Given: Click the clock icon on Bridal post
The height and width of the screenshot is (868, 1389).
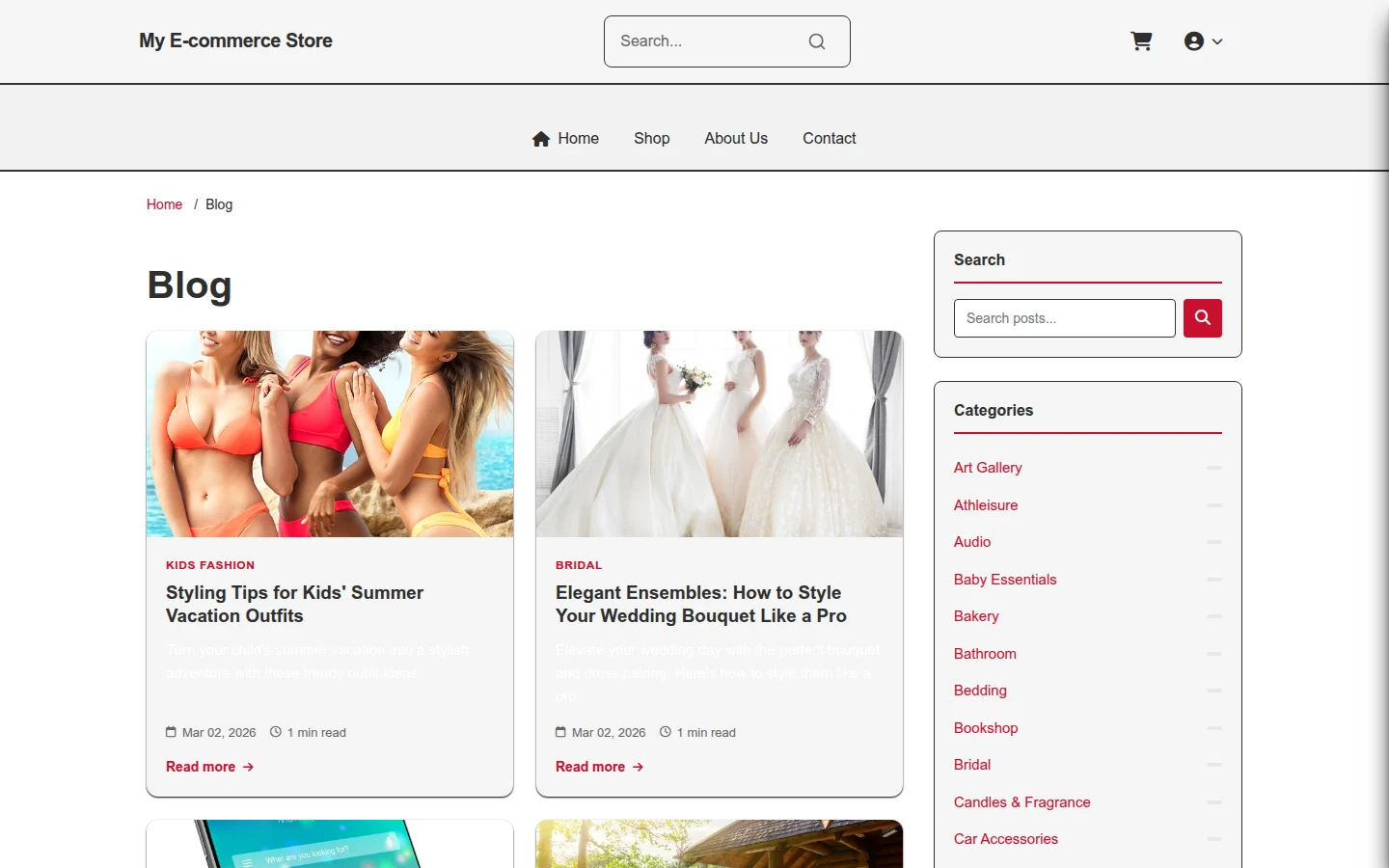Looking at the screenshot, I should coord(666,732).
